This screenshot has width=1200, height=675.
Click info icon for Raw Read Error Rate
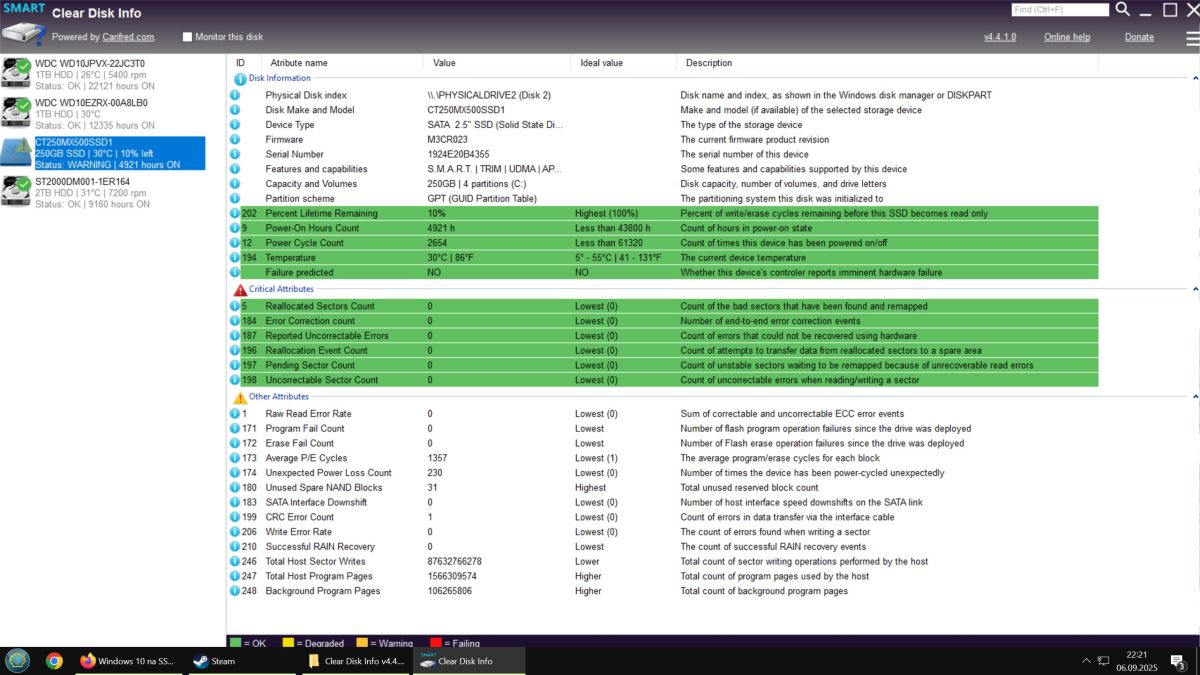[x=235, y=413]
